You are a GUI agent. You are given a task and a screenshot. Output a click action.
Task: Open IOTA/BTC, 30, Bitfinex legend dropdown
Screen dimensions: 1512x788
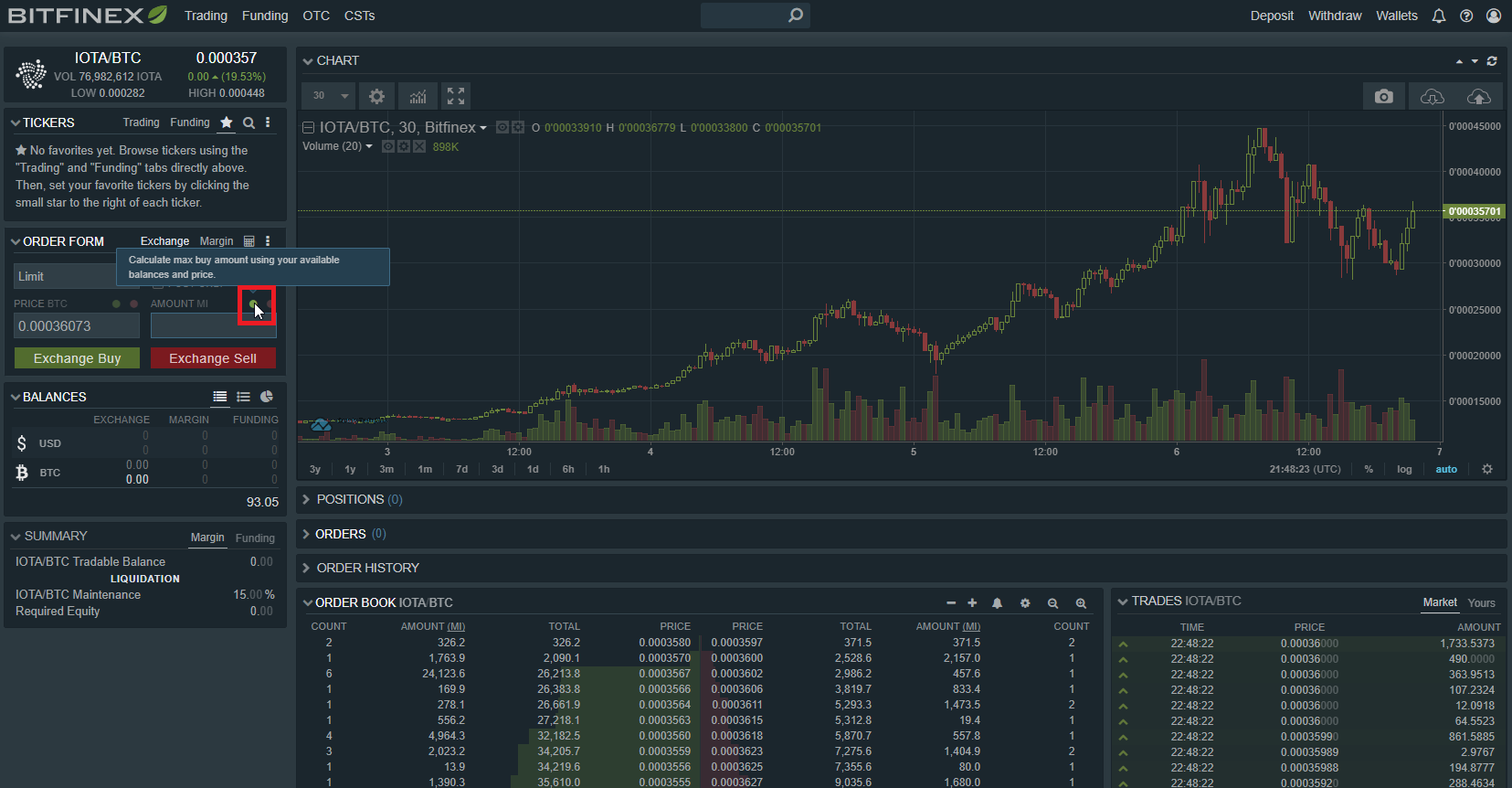click(x=483, y=128)
